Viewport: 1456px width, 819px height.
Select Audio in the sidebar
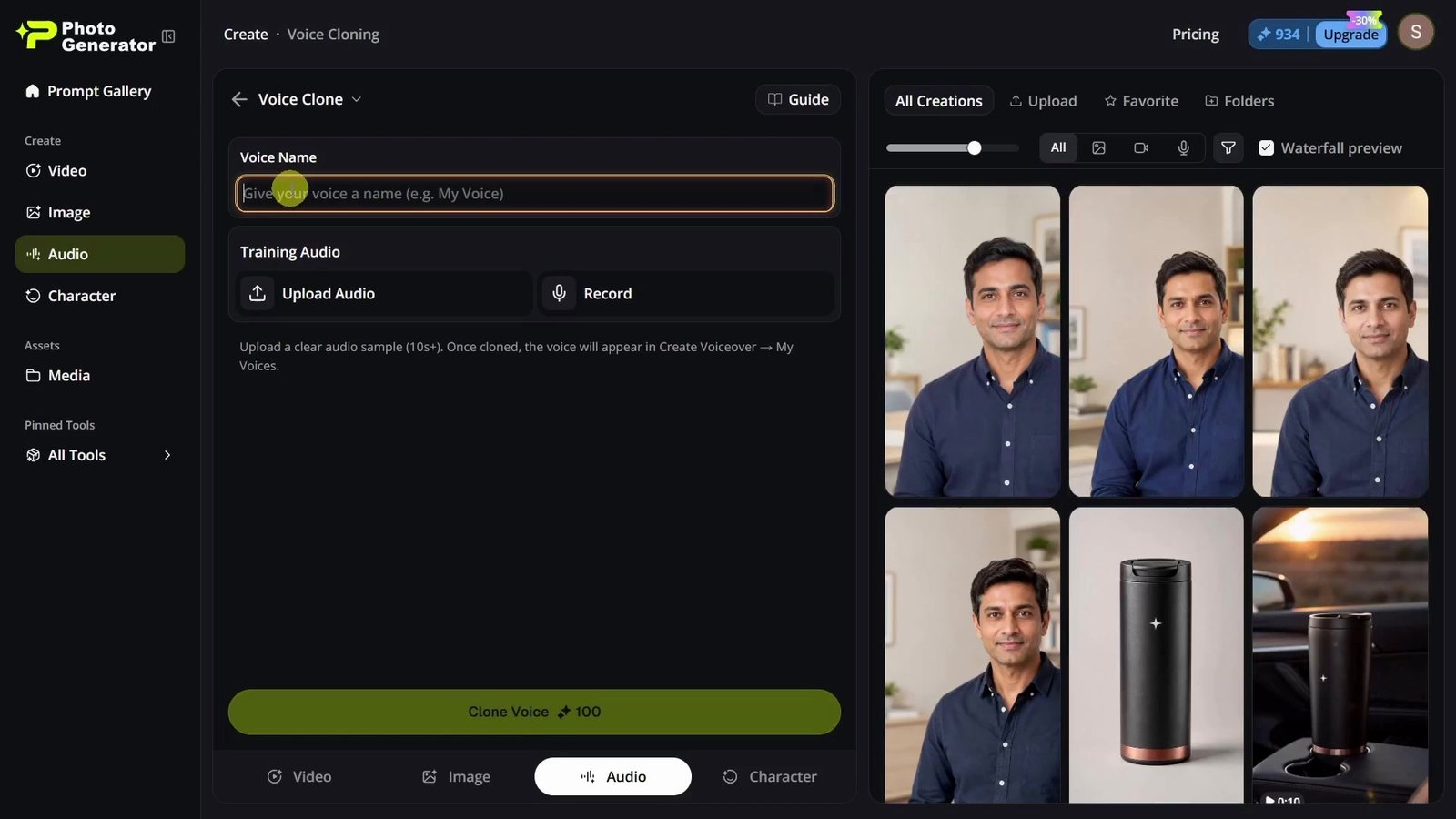point(100,254)
